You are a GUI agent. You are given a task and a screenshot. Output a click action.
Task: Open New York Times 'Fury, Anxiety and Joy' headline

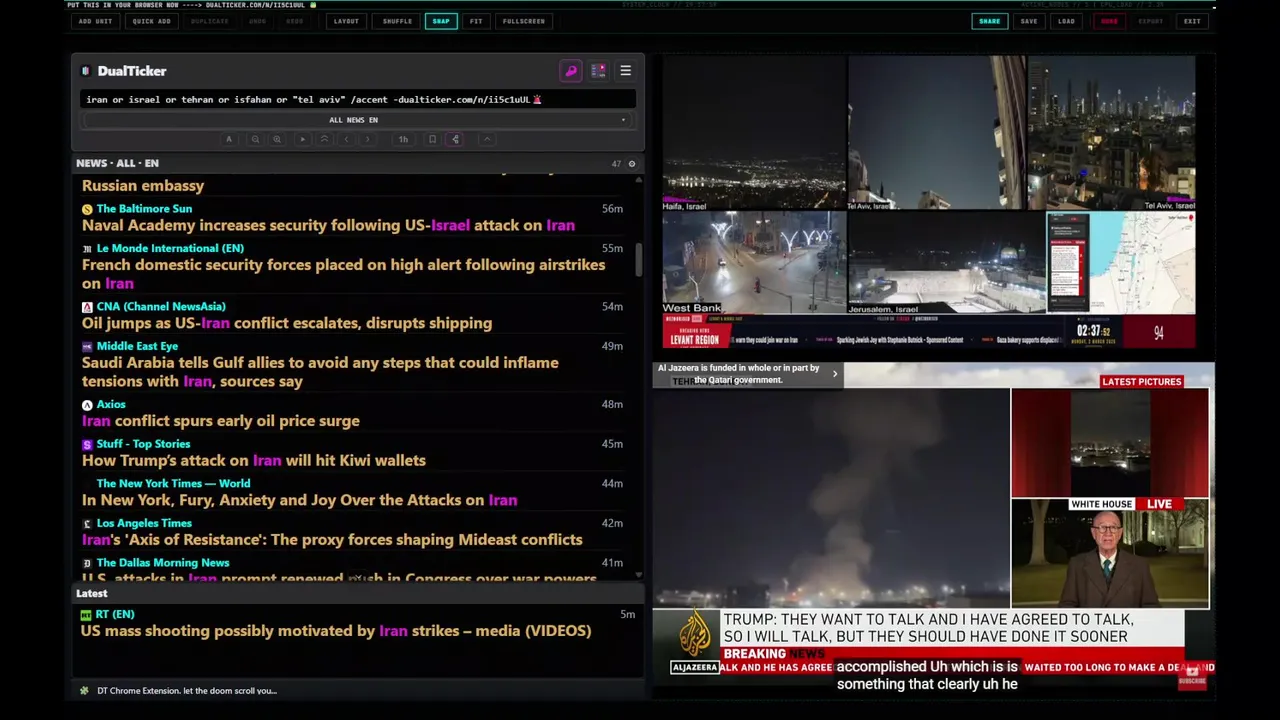click(299, 500)
